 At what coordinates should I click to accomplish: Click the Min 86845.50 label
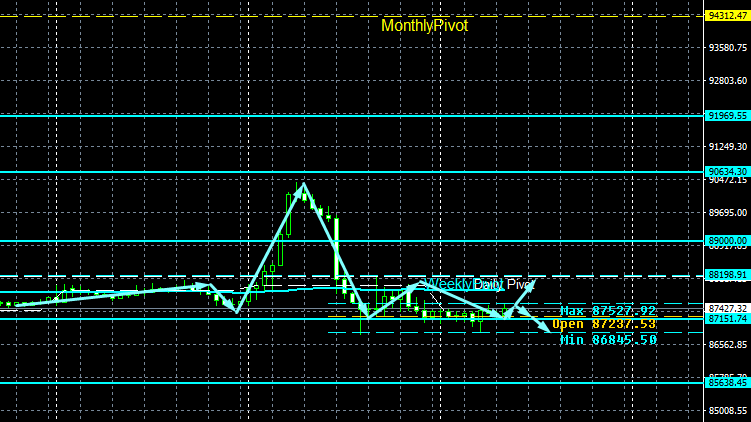[608, 340]
